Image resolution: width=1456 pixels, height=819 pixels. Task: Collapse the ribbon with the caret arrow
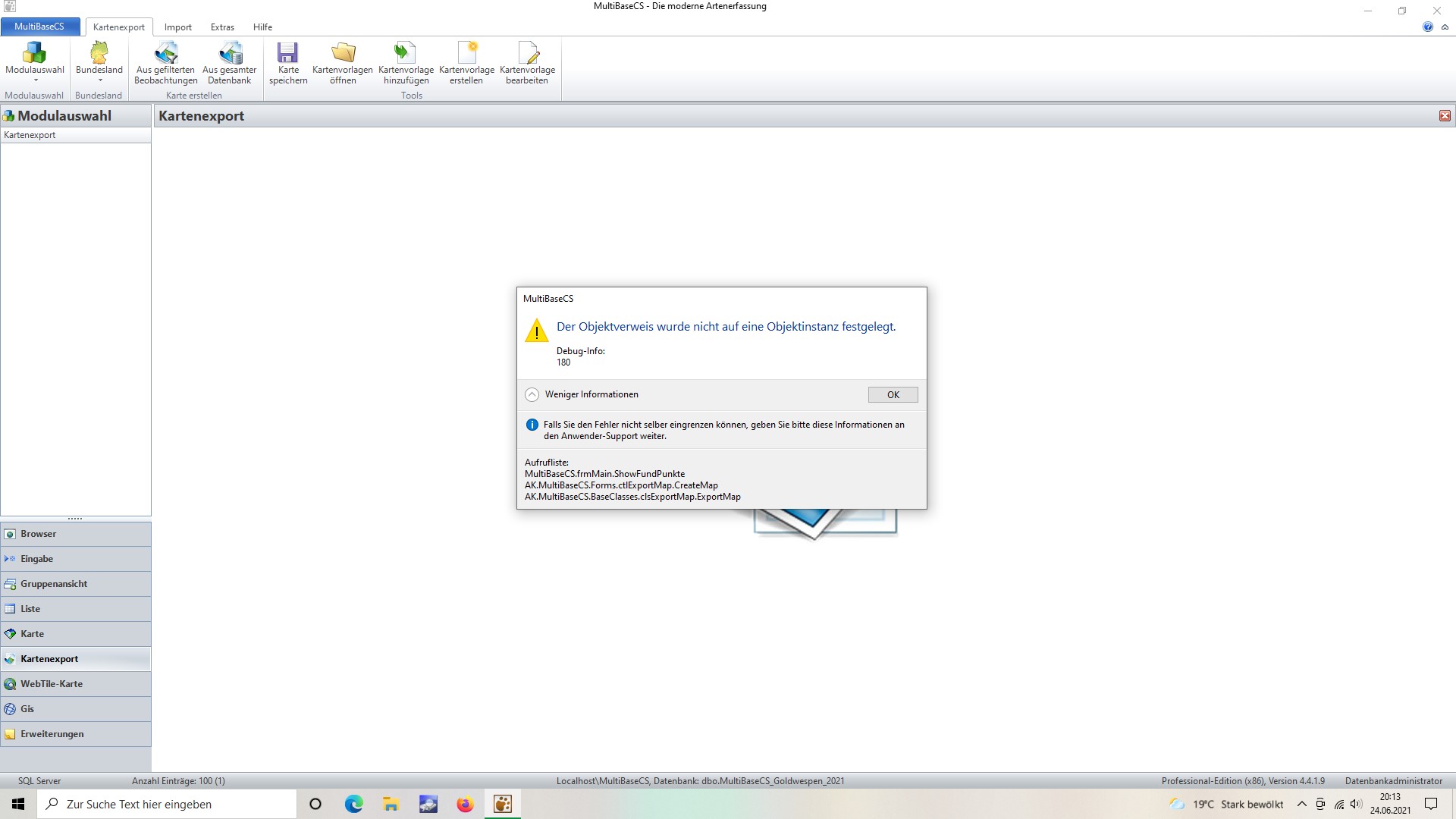1445,27
